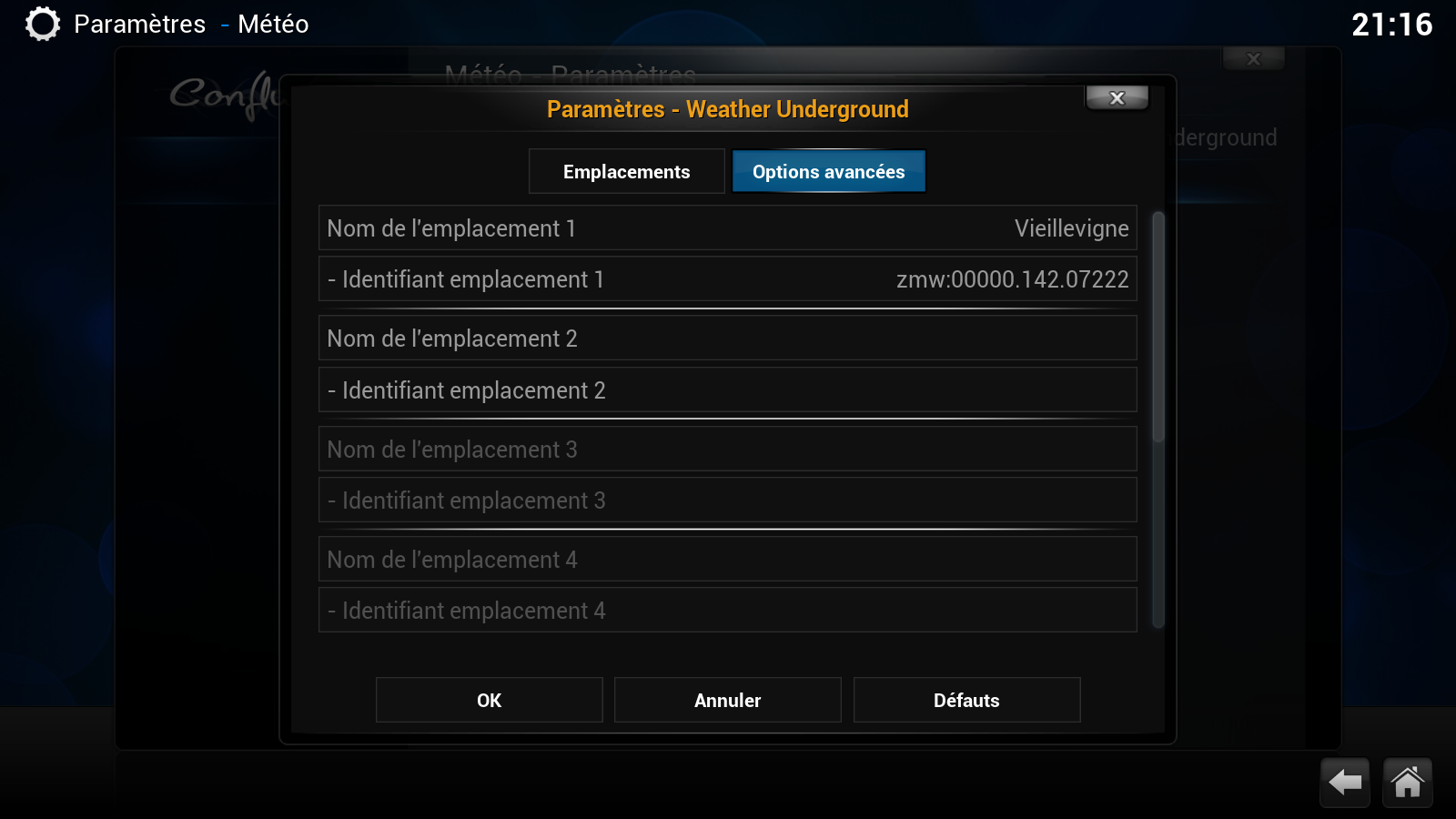This screenshot has width=1456, height=819.
Task: Select Identifiant emplacement 2 field
Action: pos(727,390)
